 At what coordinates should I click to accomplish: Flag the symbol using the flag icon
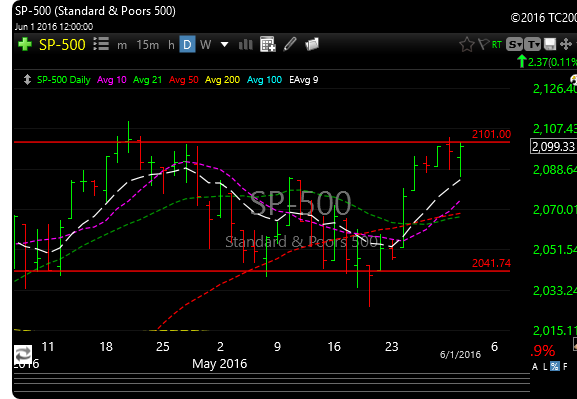tap(483, 44)
